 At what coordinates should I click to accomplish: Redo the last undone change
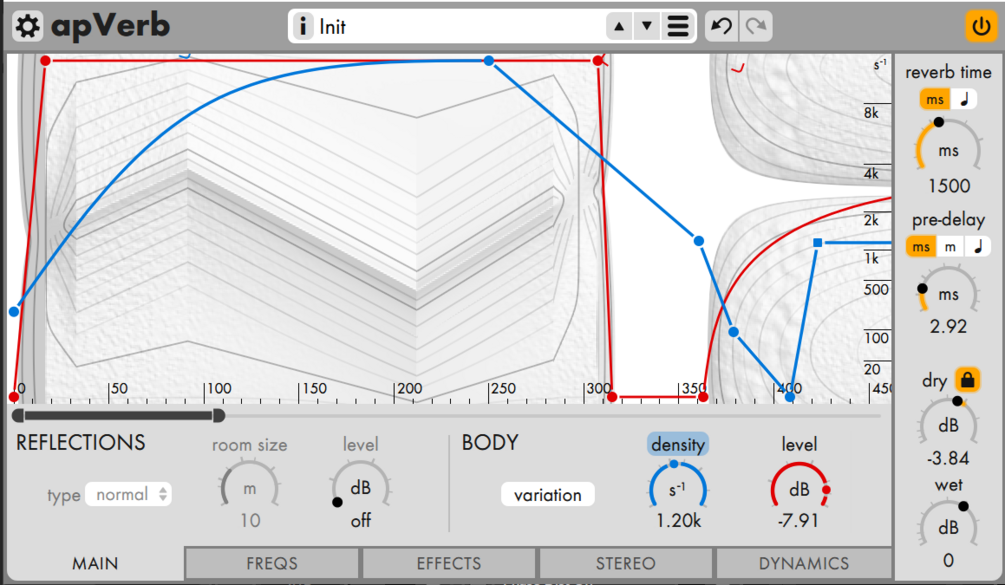pos(756,26)
